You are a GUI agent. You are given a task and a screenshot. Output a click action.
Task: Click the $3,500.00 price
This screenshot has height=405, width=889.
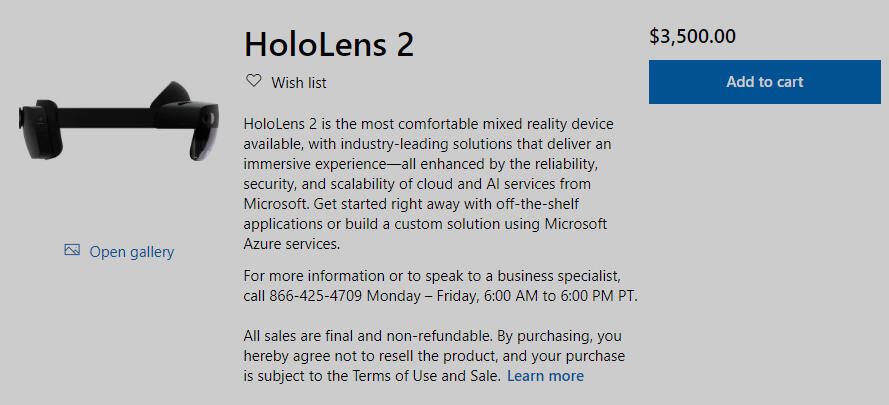tap(692, 37)
